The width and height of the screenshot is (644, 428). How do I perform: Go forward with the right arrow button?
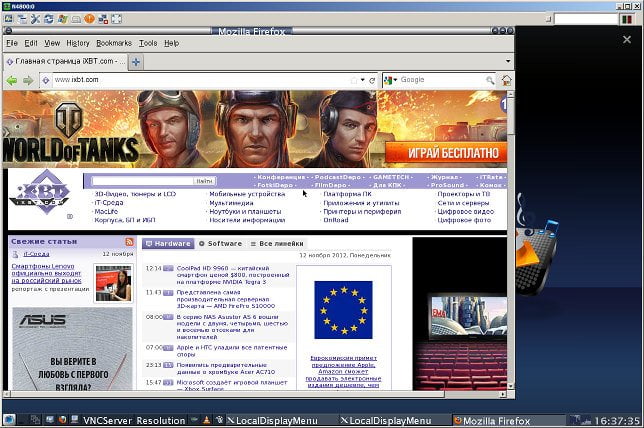(28, 81)
